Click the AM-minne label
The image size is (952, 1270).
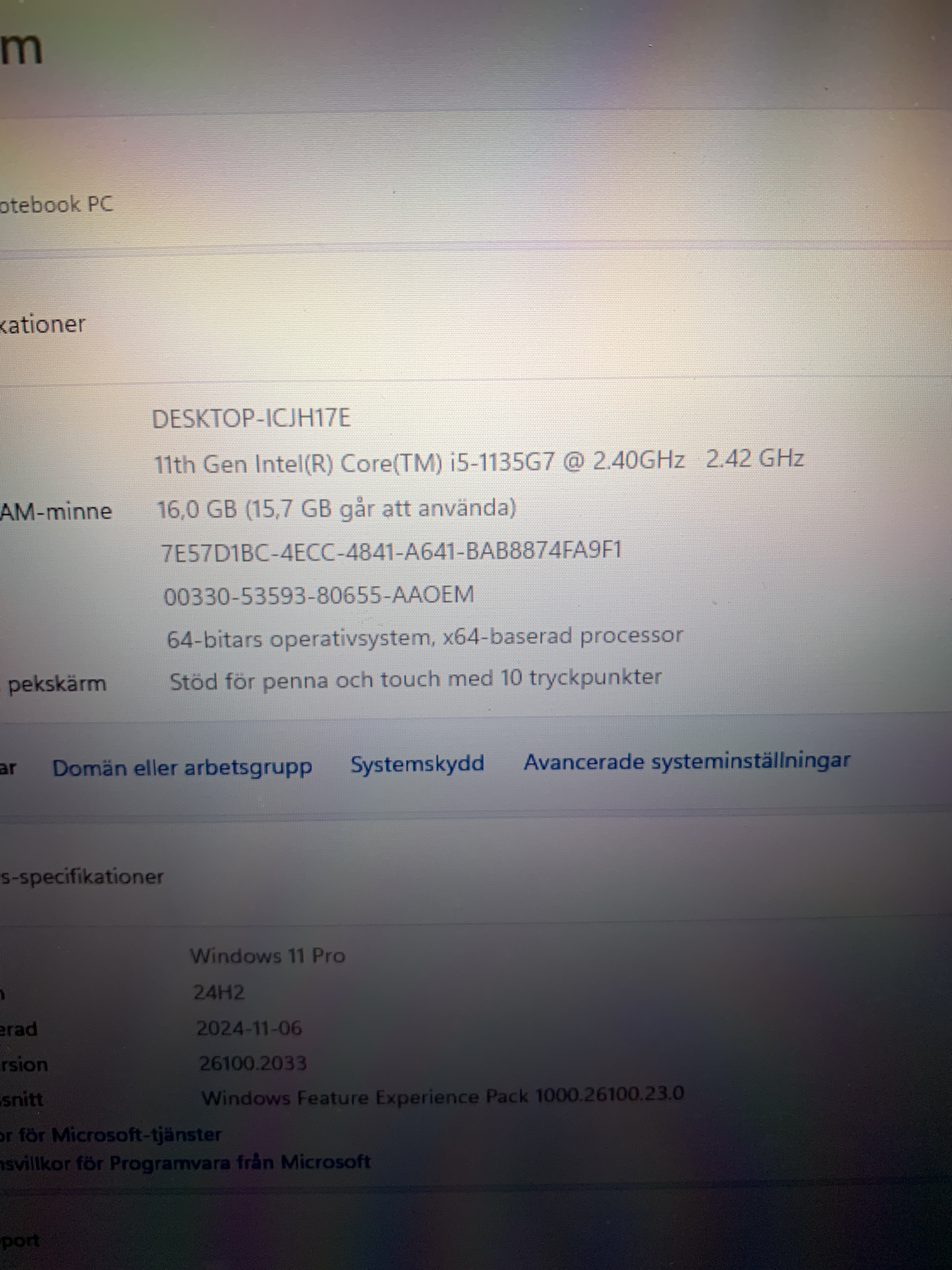(x=56, y=511)
